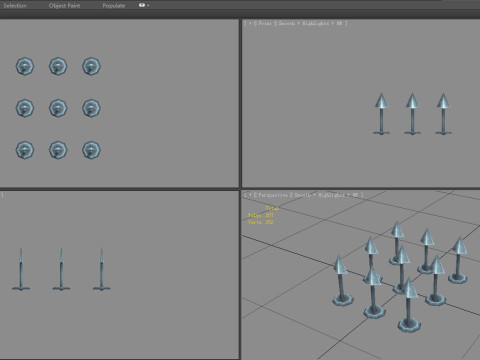Open the Selection ribbon tab

coord(15,5)
